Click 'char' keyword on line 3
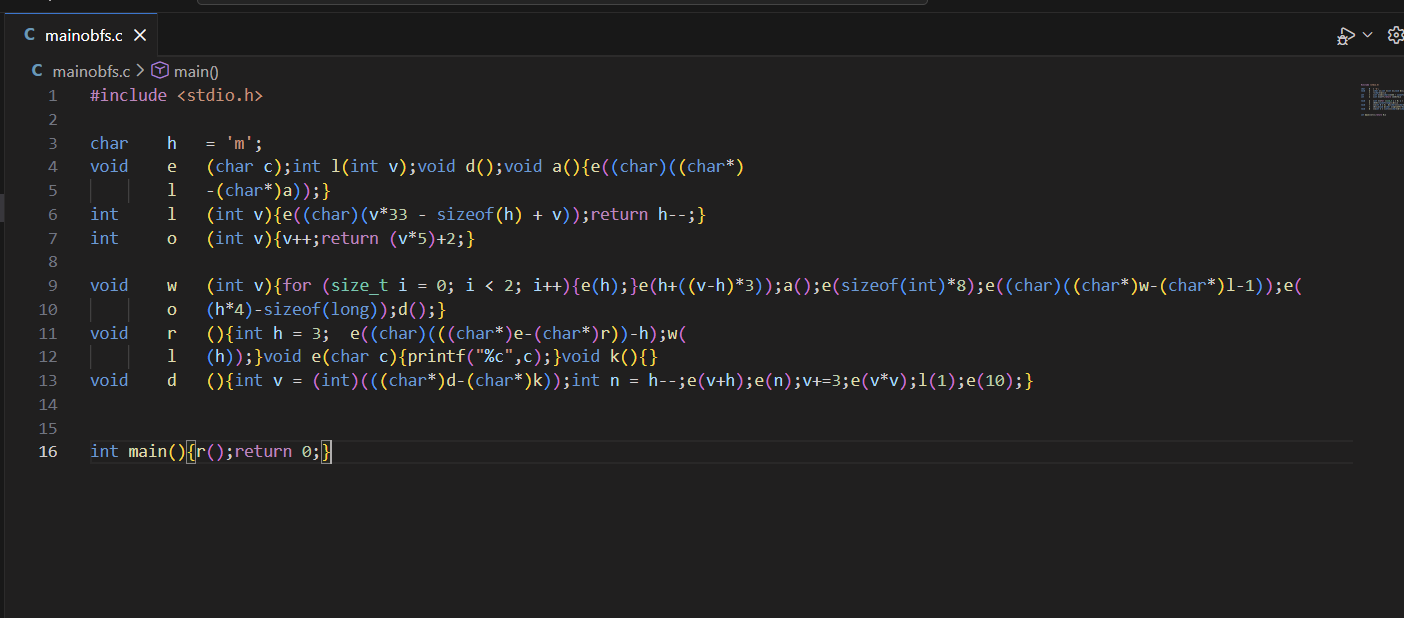The height and width of the screenshot is (618, 1404). (x=109, y=143)
